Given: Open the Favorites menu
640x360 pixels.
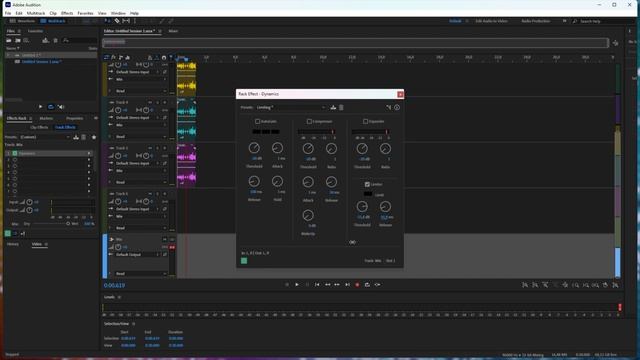Looking at the screenshot, I should click(85, 13).
